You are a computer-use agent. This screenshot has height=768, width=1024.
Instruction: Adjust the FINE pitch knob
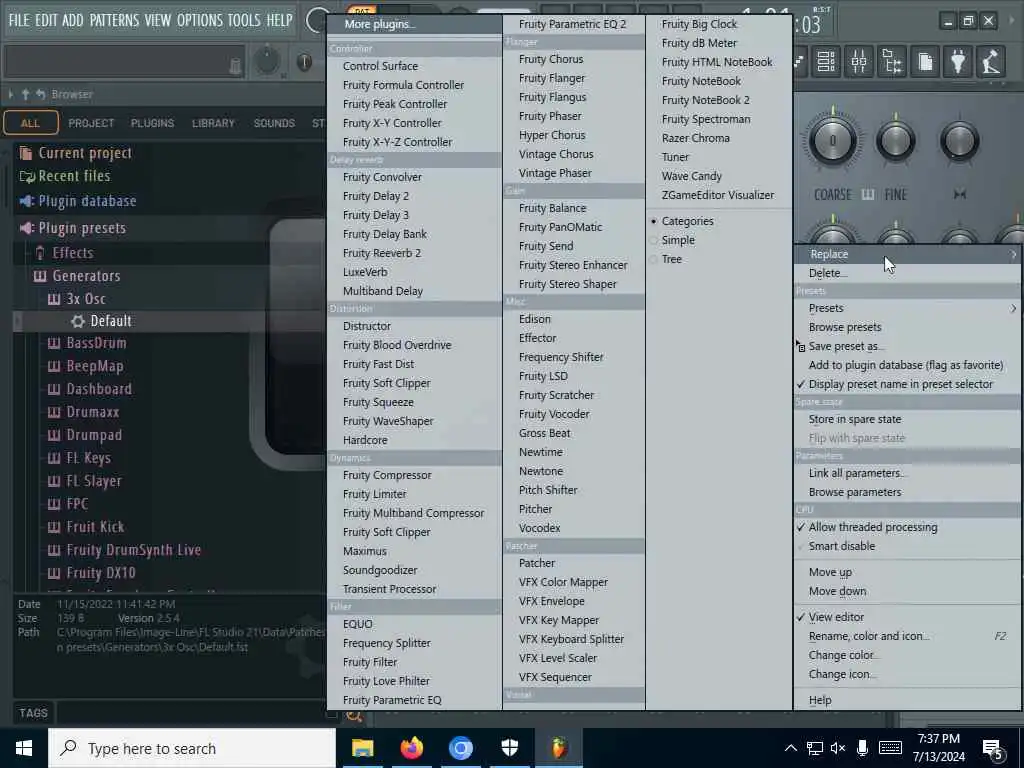coord(895,140)
